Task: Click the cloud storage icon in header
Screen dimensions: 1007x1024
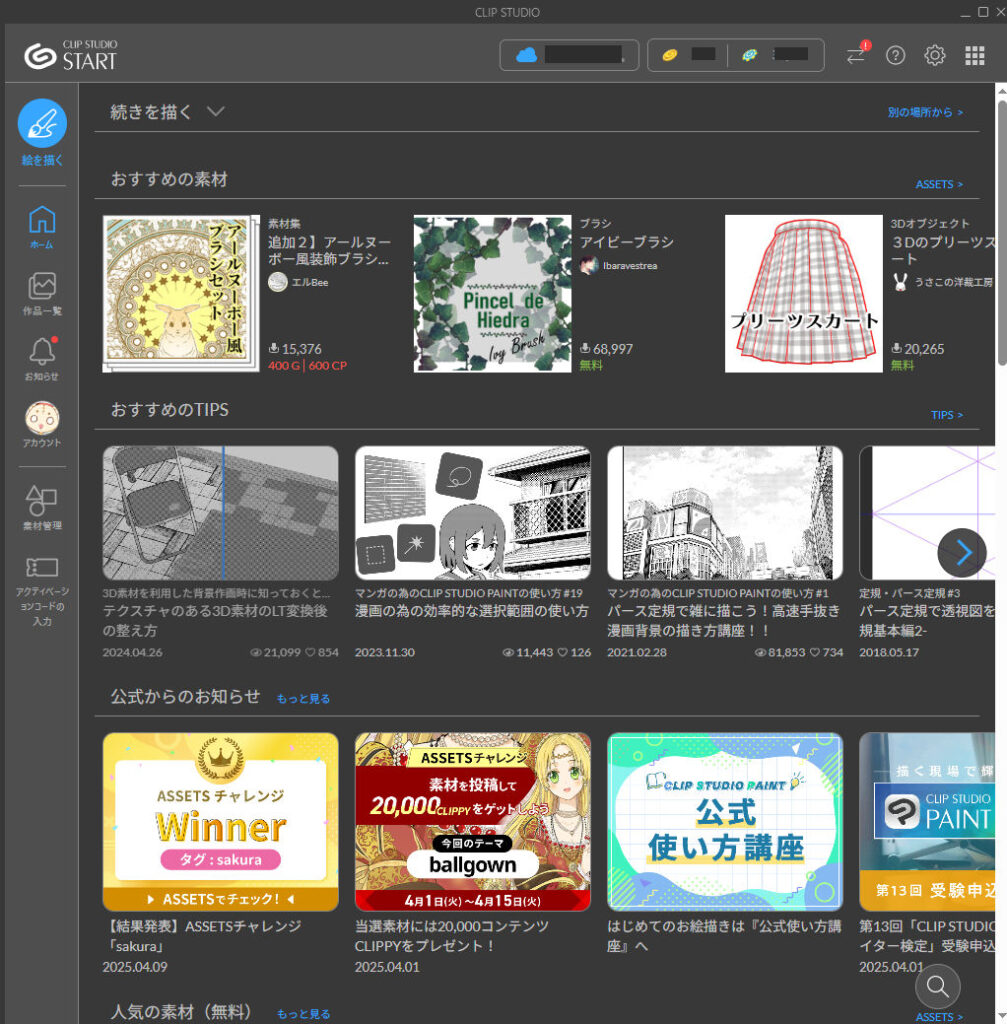Action: [x=526, y=55]
